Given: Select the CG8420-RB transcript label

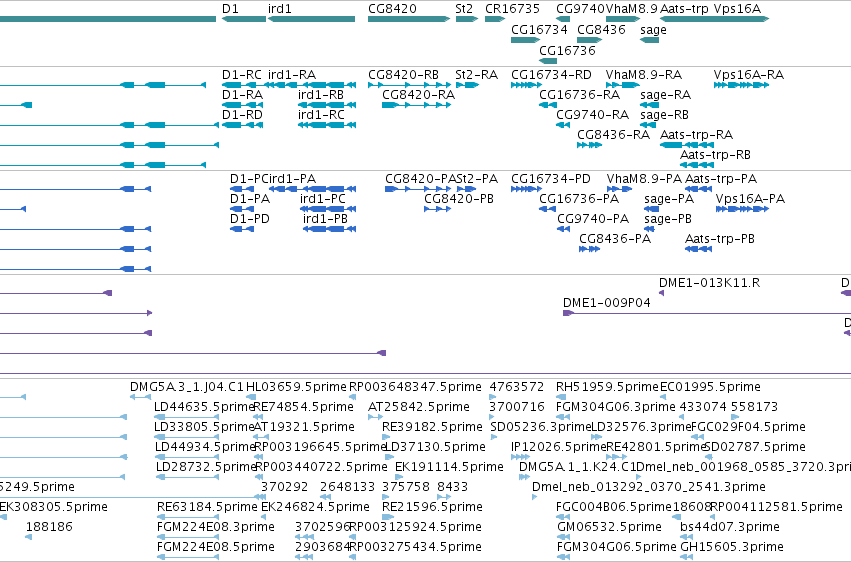Looking at the screenshot, I should click(403, 74).
